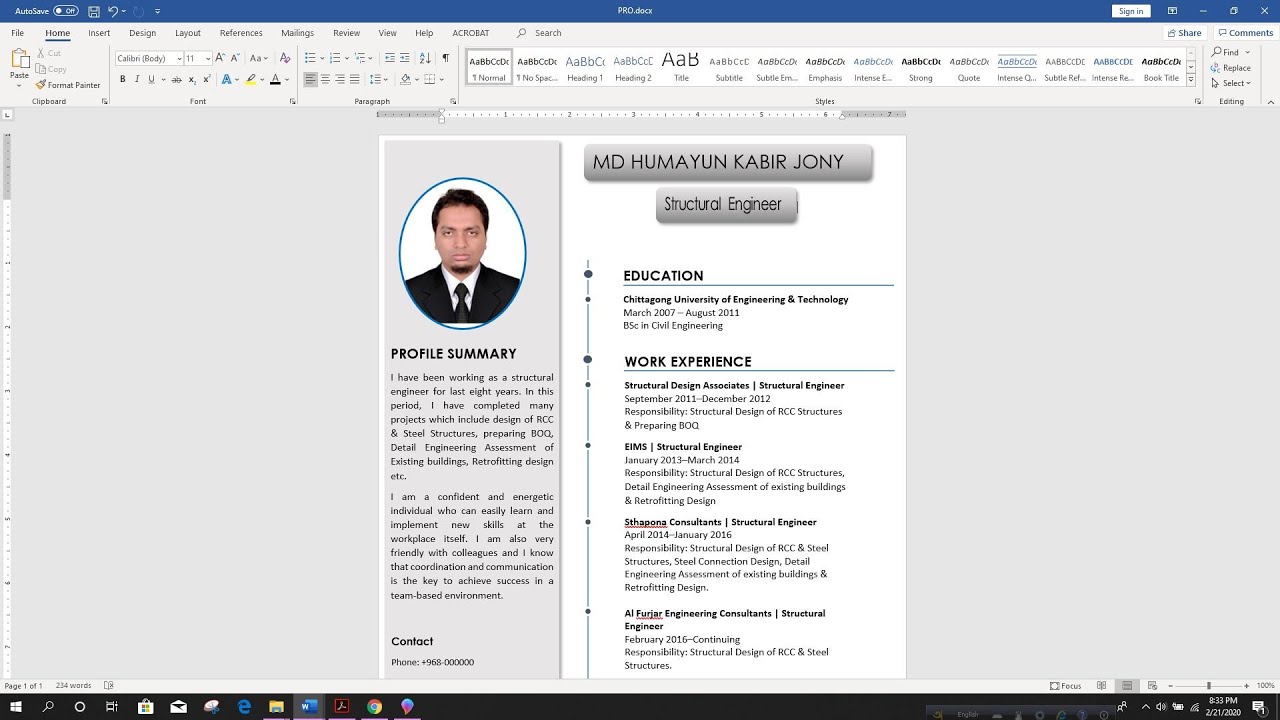The height and width of the screenshot is (720, 1280).
Task: Enable Focus mode in status bar
Action: [1066, 686]
